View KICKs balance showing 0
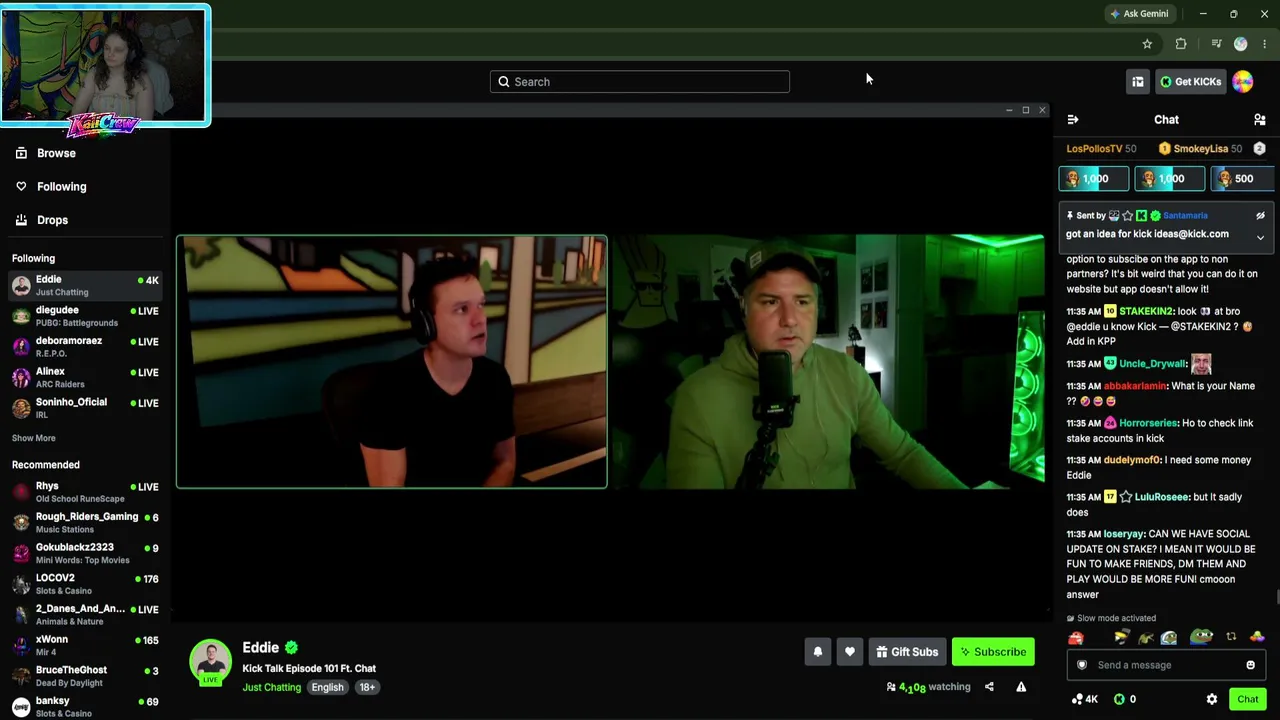Image resolution: width=1280 pixels, height=720 pixels. pyautogui.click(x=1125, y=699)
